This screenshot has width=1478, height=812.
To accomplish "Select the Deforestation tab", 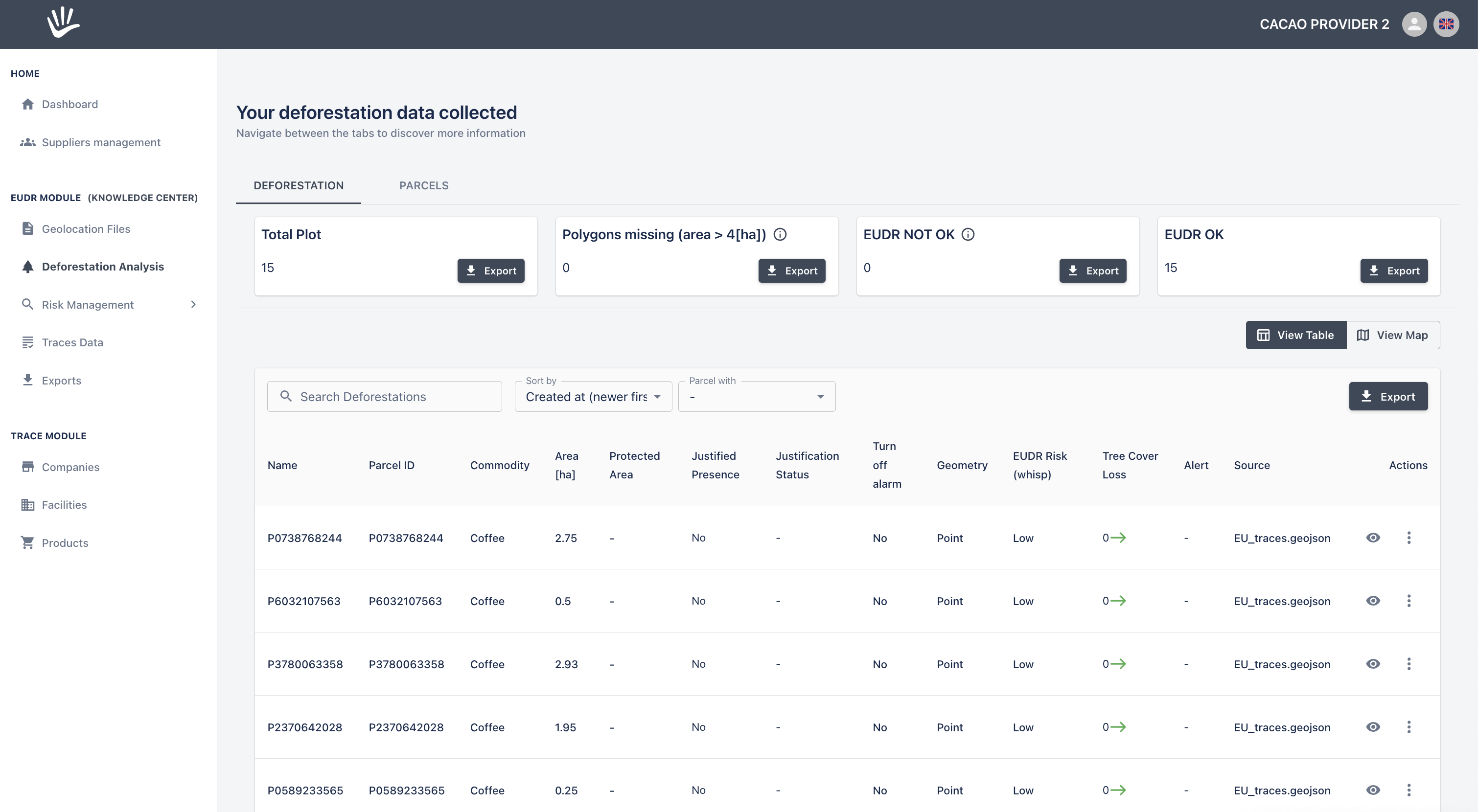I will point(299,185).
